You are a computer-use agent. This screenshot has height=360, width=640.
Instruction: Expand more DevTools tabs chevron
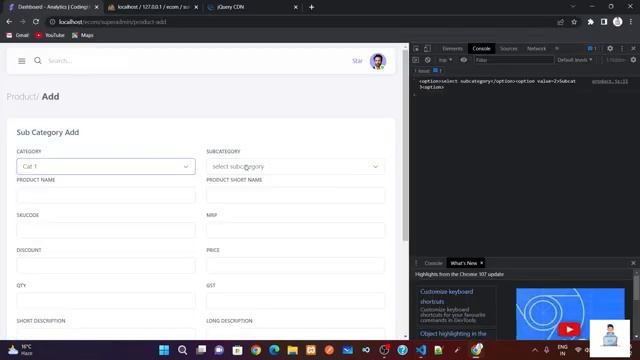click(x=557, y=49)
